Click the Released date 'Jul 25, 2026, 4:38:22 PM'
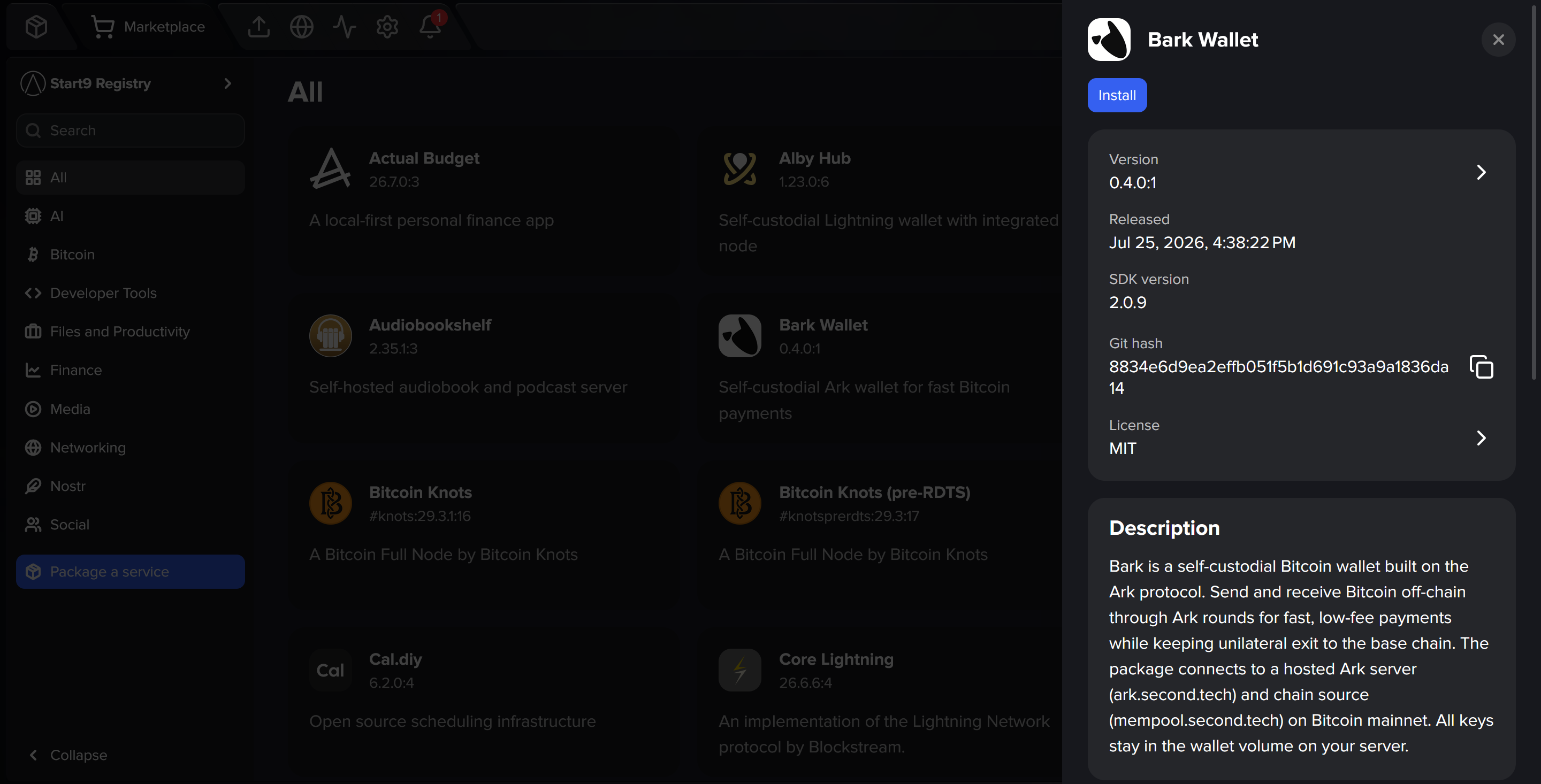 click(x=1202, y=243)
